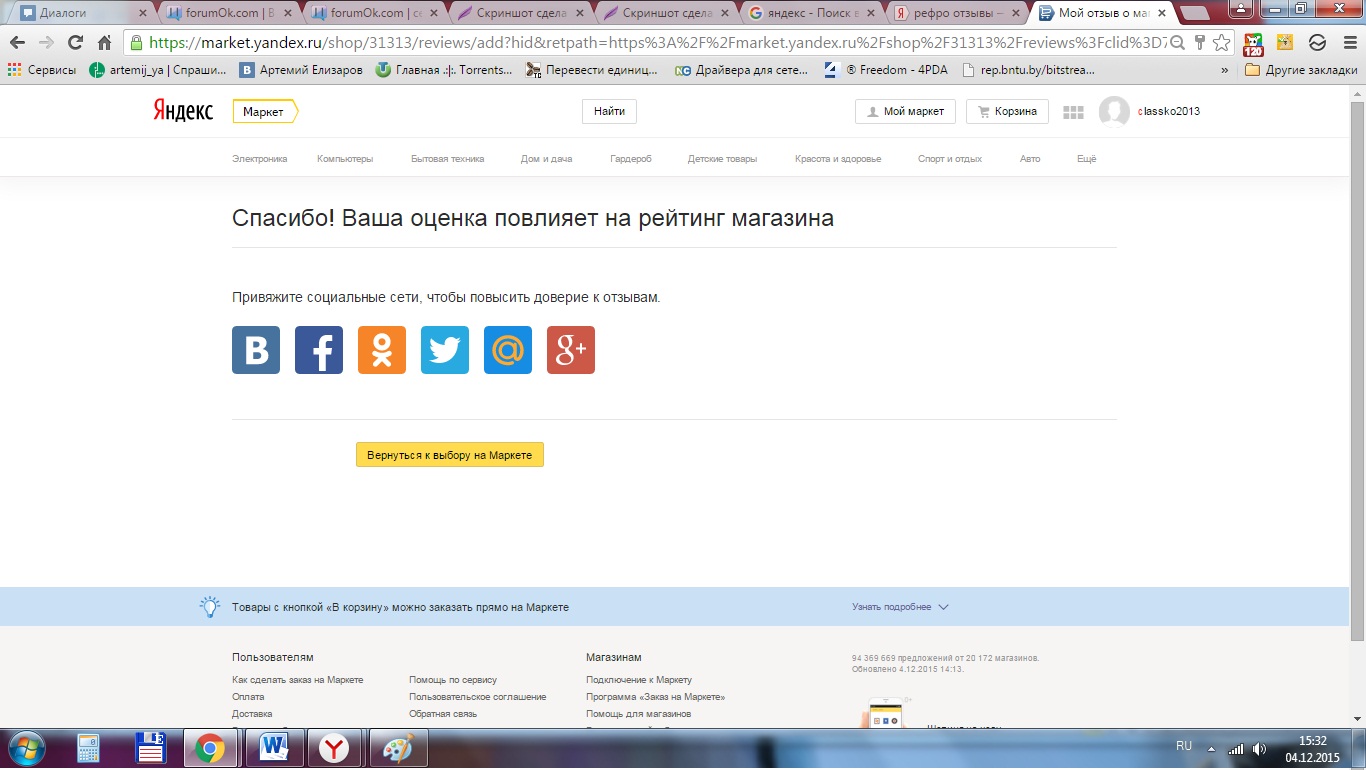The width and height of the screenshot is (1366, 770).
Task: Link your VKontakte account
Action: tap(256, 350)
